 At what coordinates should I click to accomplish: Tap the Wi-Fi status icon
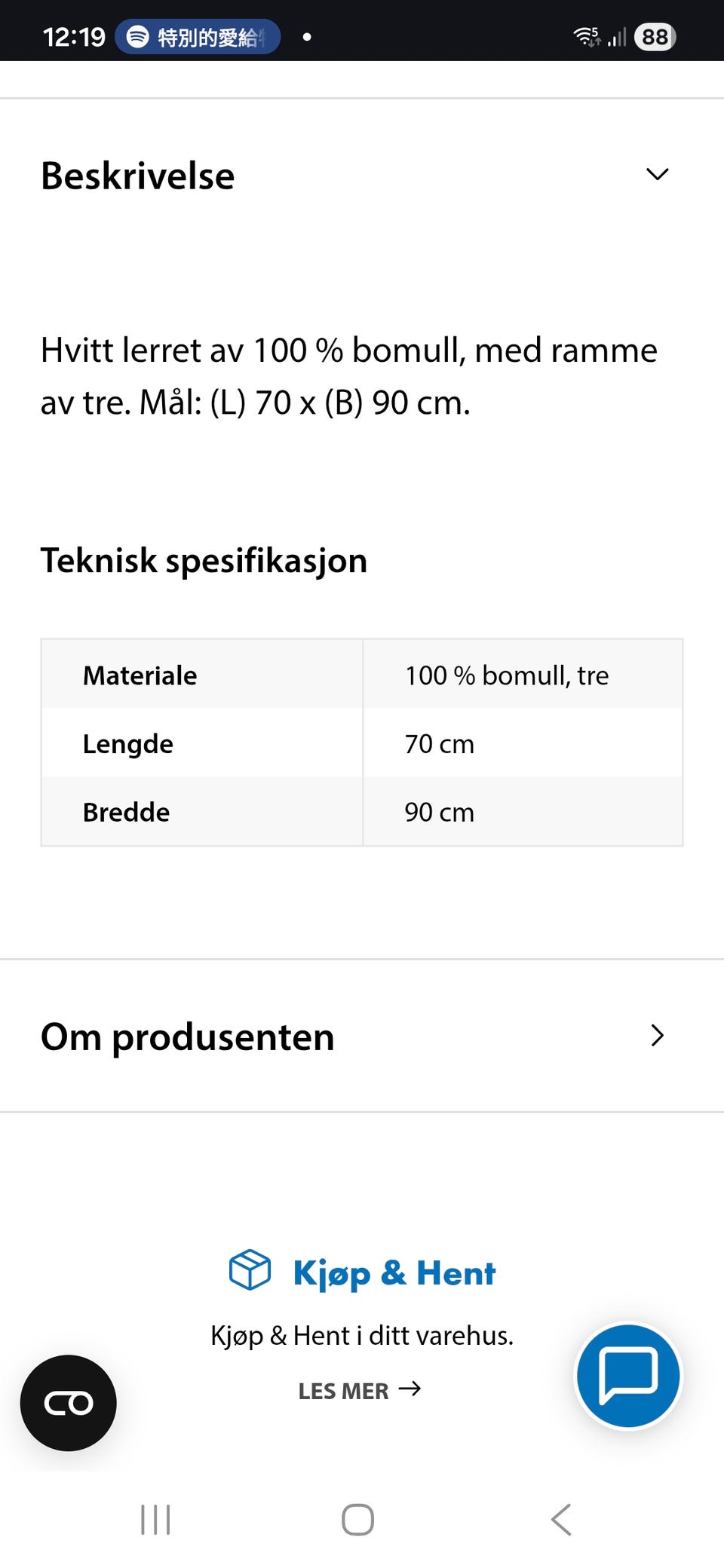[x=587, y=36]
